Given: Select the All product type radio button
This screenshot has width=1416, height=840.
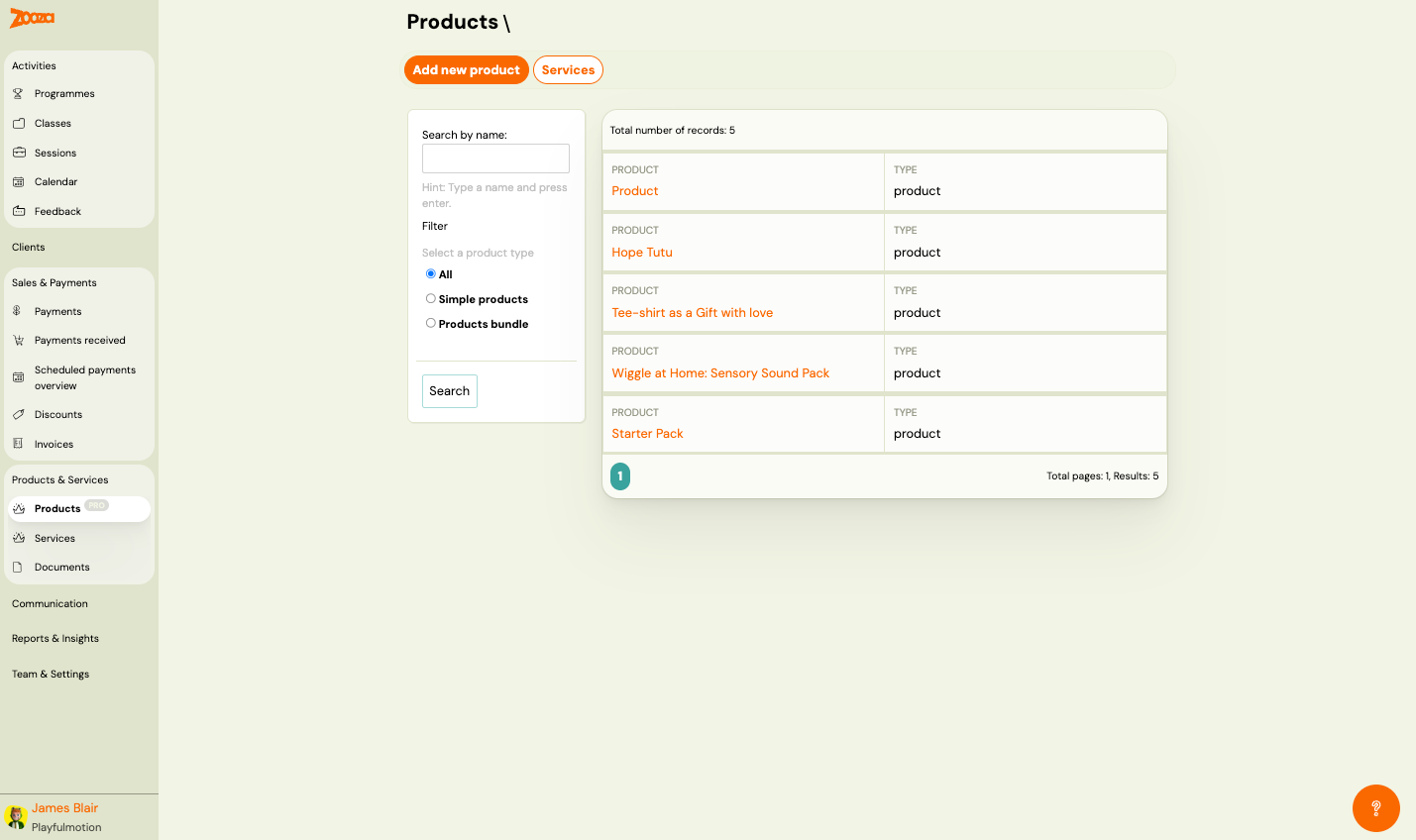Looking at the screenshot, I should coord(430,273).
